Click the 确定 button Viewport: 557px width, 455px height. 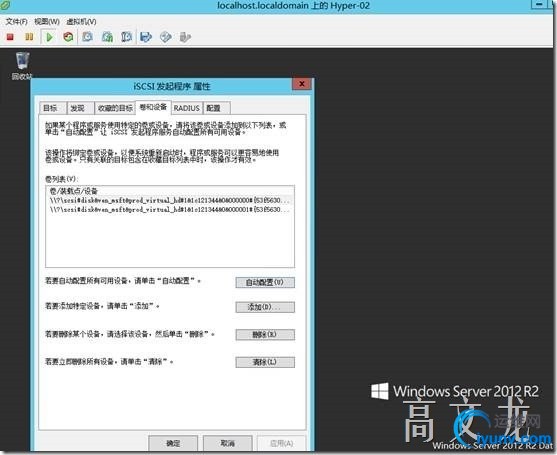[x=173, y=443]
